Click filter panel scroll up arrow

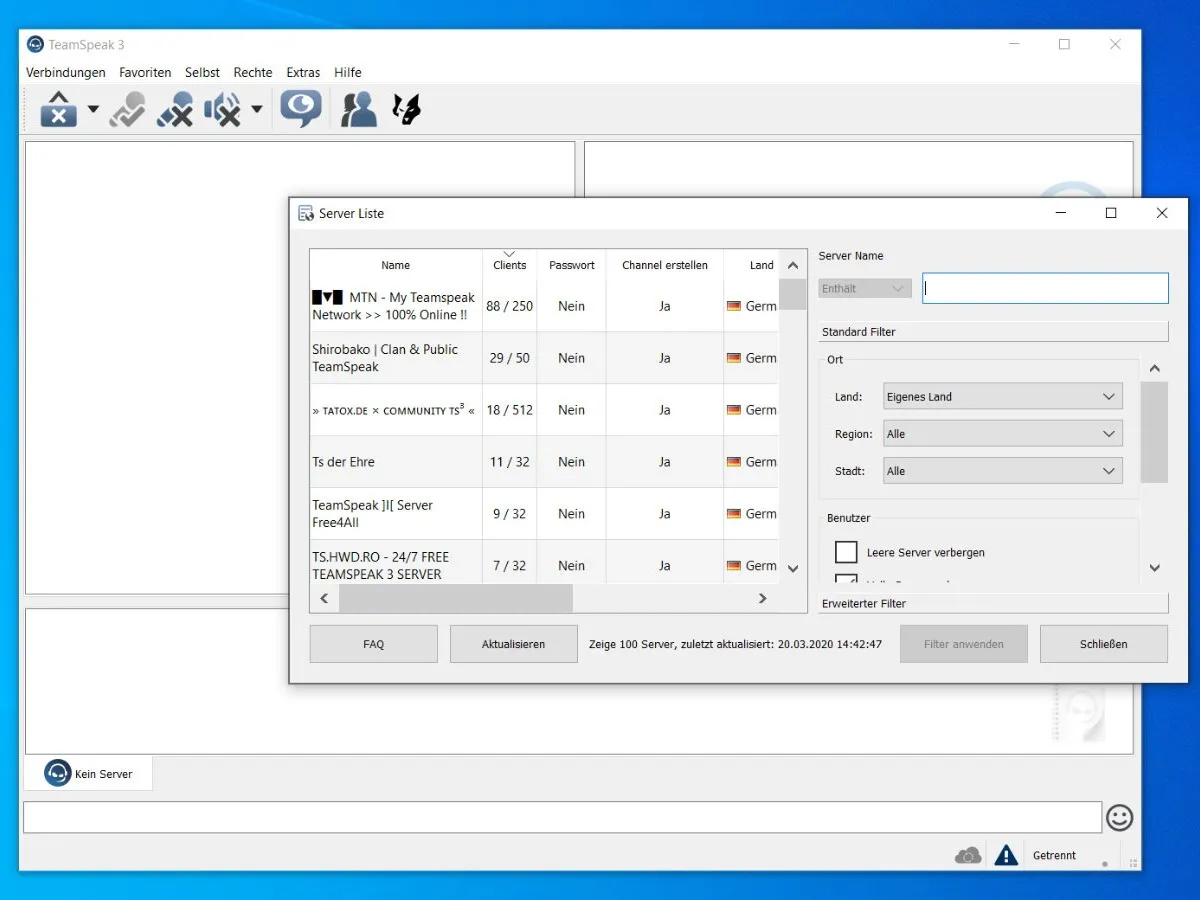(x=1155, y=369)
